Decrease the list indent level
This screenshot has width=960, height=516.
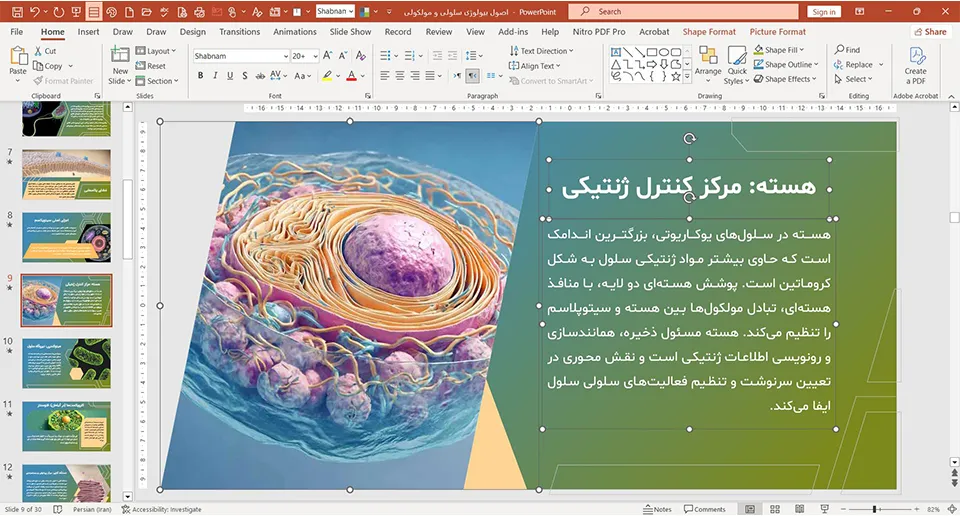pos(437,56)
